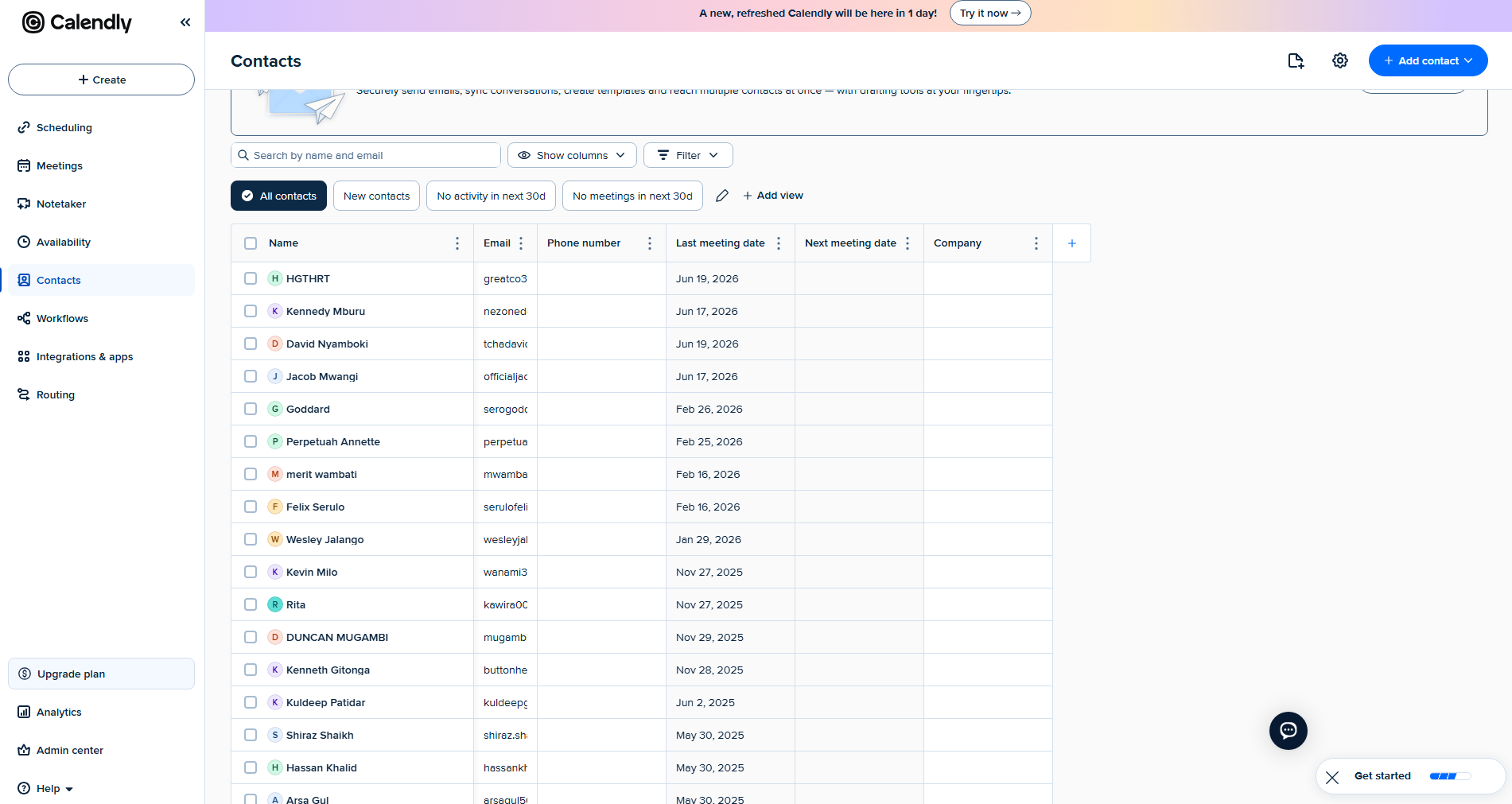Open Integrations & apps
Screen dimensions: 1512x804
coord(101,356)
